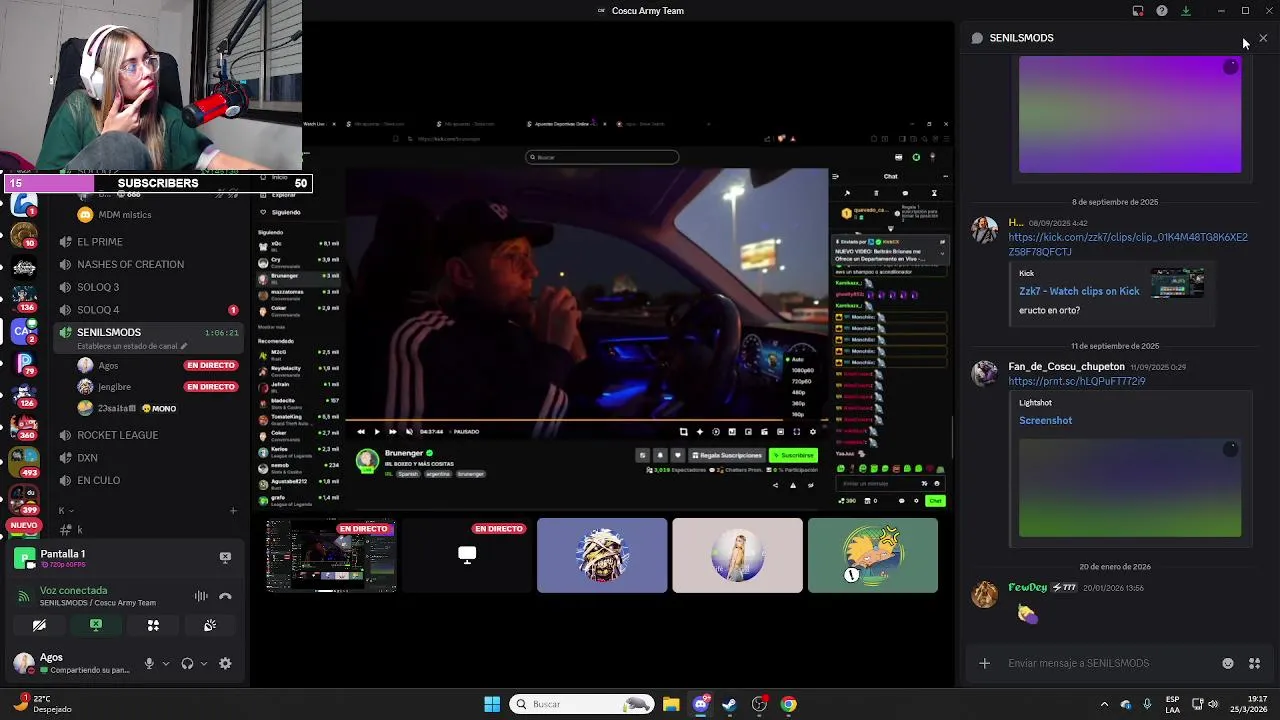Add channel to K category plus
The height and width of the screenshot is (720, 1280).
coord(233,511)
